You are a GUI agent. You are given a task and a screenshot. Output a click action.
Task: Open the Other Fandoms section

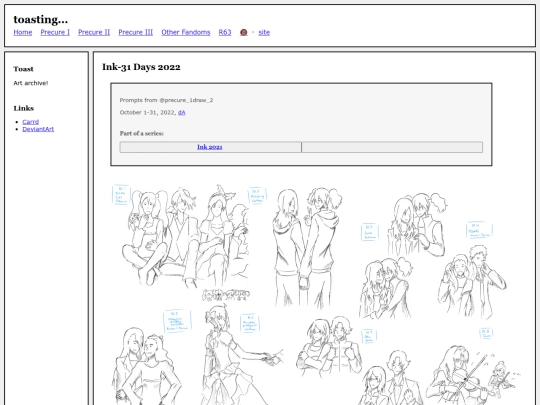186,32
